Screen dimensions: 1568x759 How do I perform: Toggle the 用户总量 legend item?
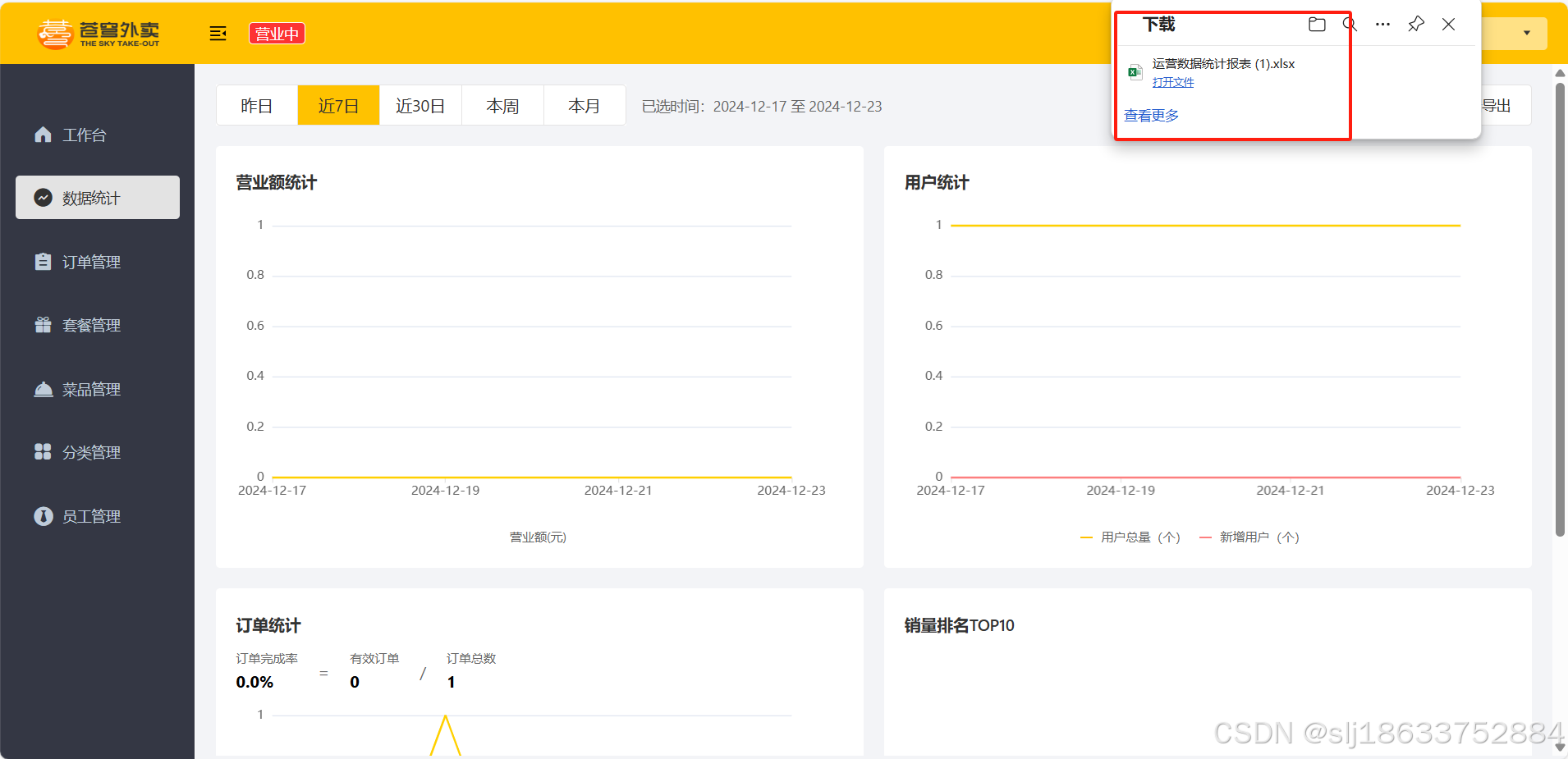(1130, 537)
